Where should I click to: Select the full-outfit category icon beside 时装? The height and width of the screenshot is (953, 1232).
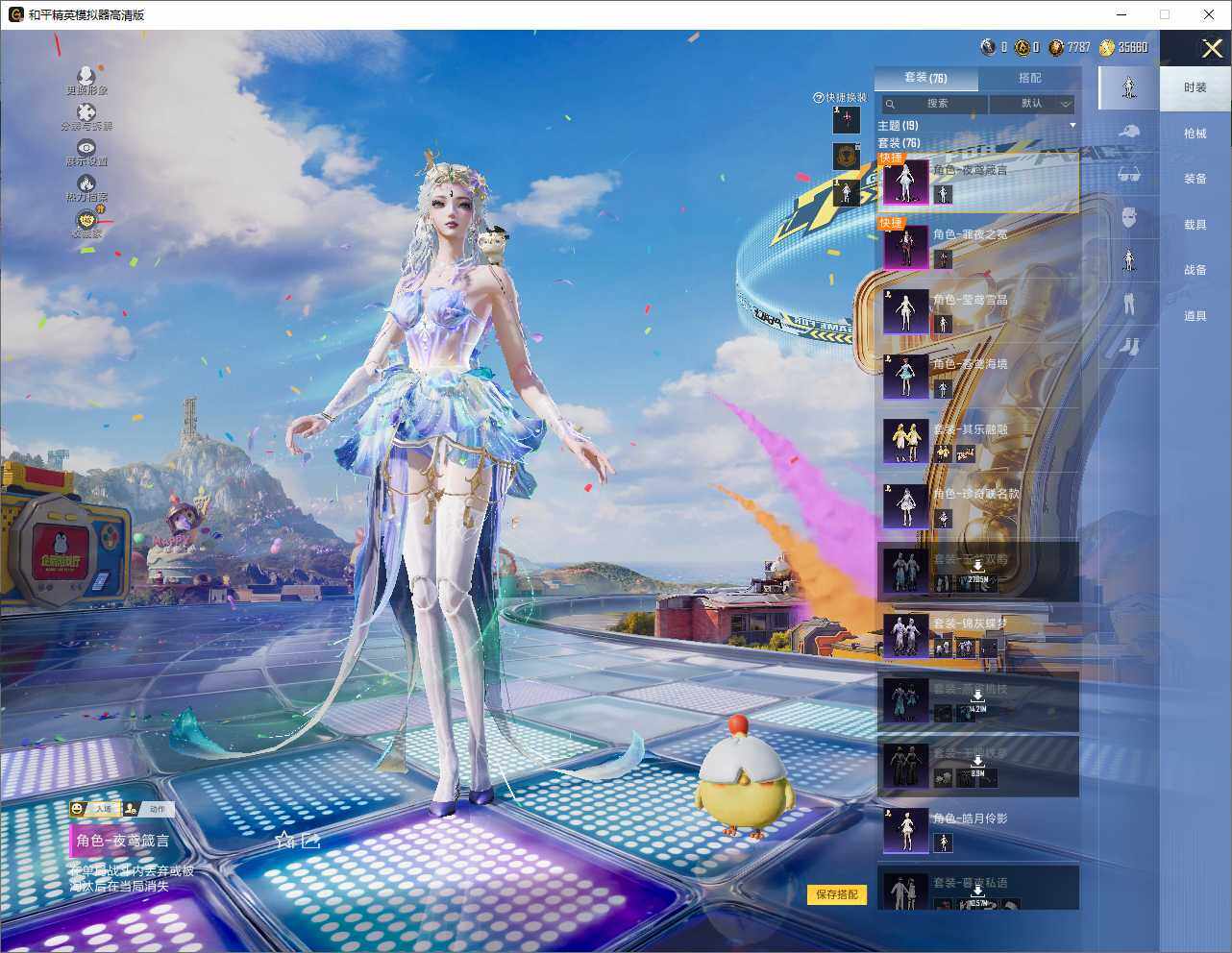1129,87
